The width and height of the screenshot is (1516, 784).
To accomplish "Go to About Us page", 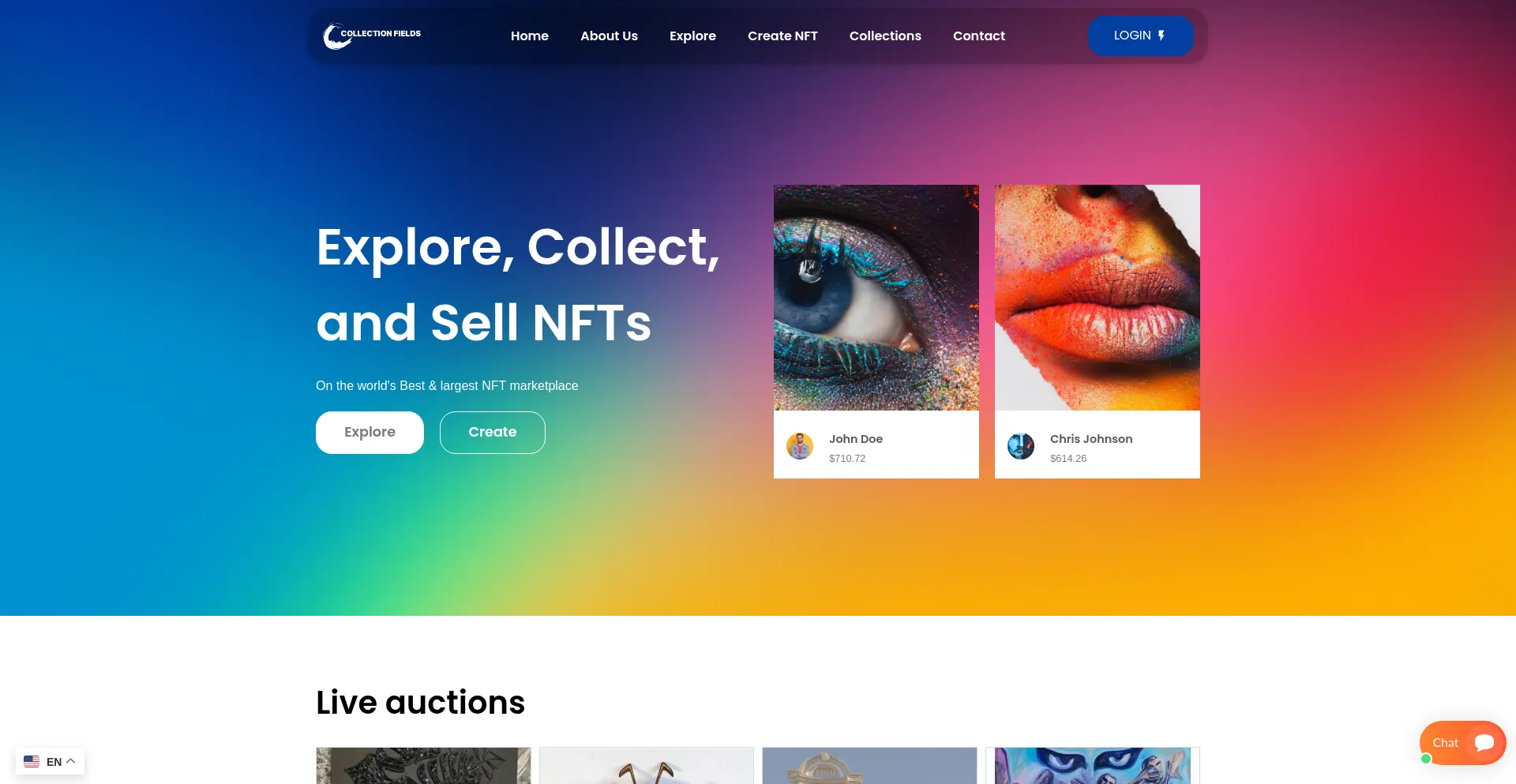I will 609,36.
